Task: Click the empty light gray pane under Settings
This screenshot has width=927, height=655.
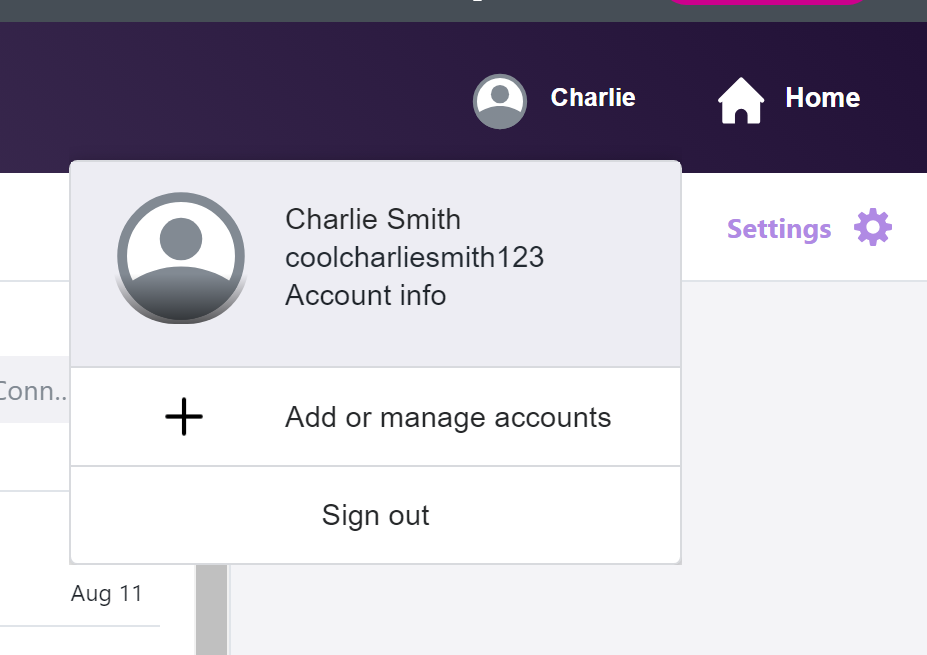Action: coord(800,450)
